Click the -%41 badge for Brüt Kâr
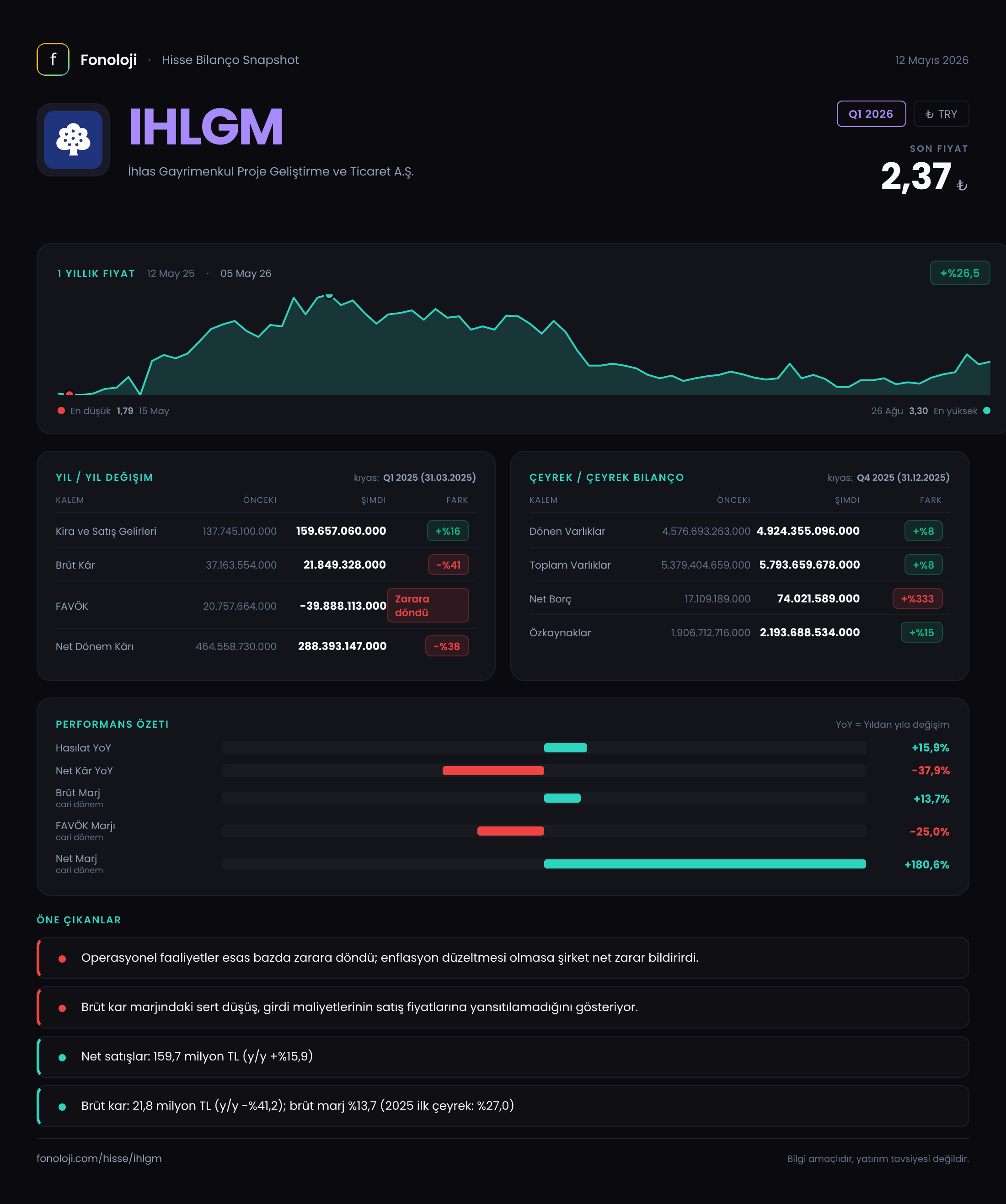This screenshot has width=1006, height=1204. point(449,565)
